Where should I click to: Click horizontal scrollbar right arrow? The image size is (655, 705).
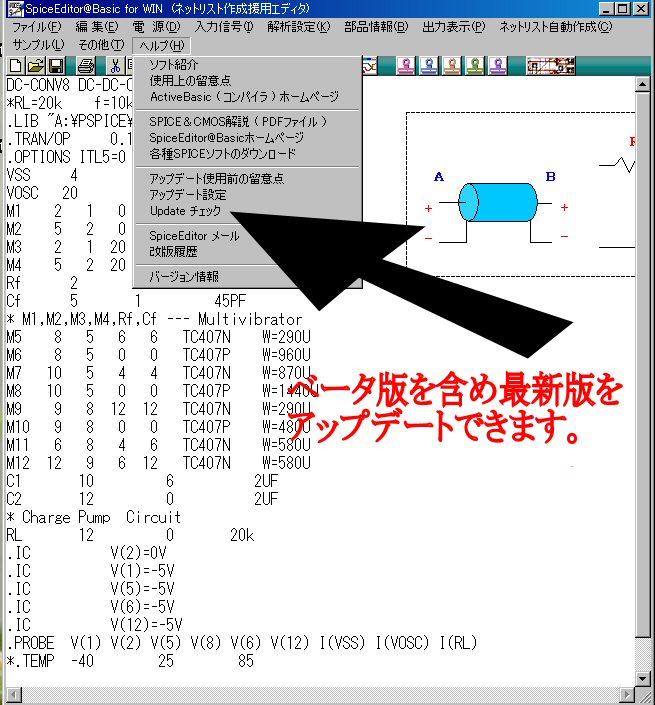(x=627, y=695)
